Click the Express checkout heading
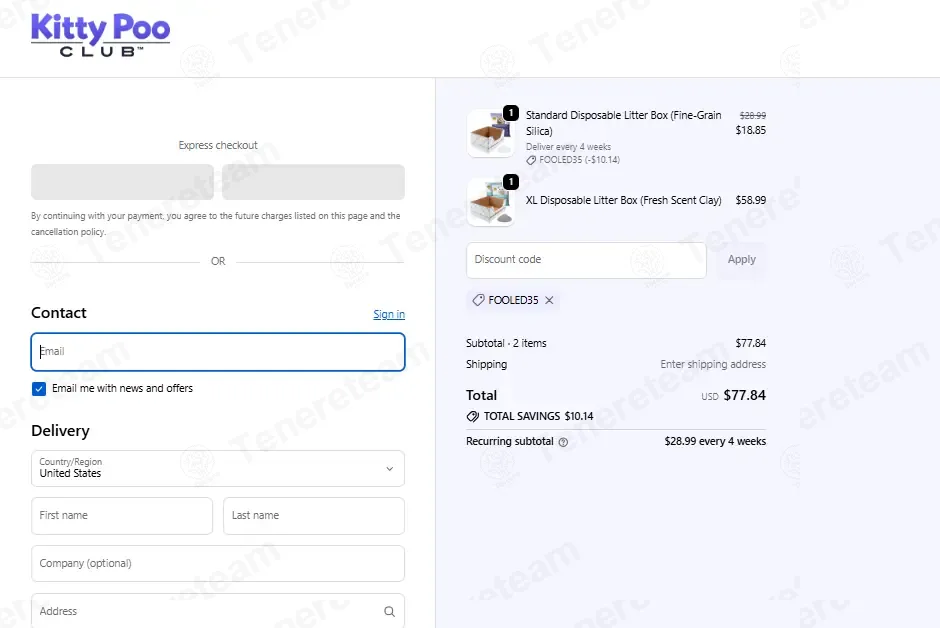 [x=218, y=146]
